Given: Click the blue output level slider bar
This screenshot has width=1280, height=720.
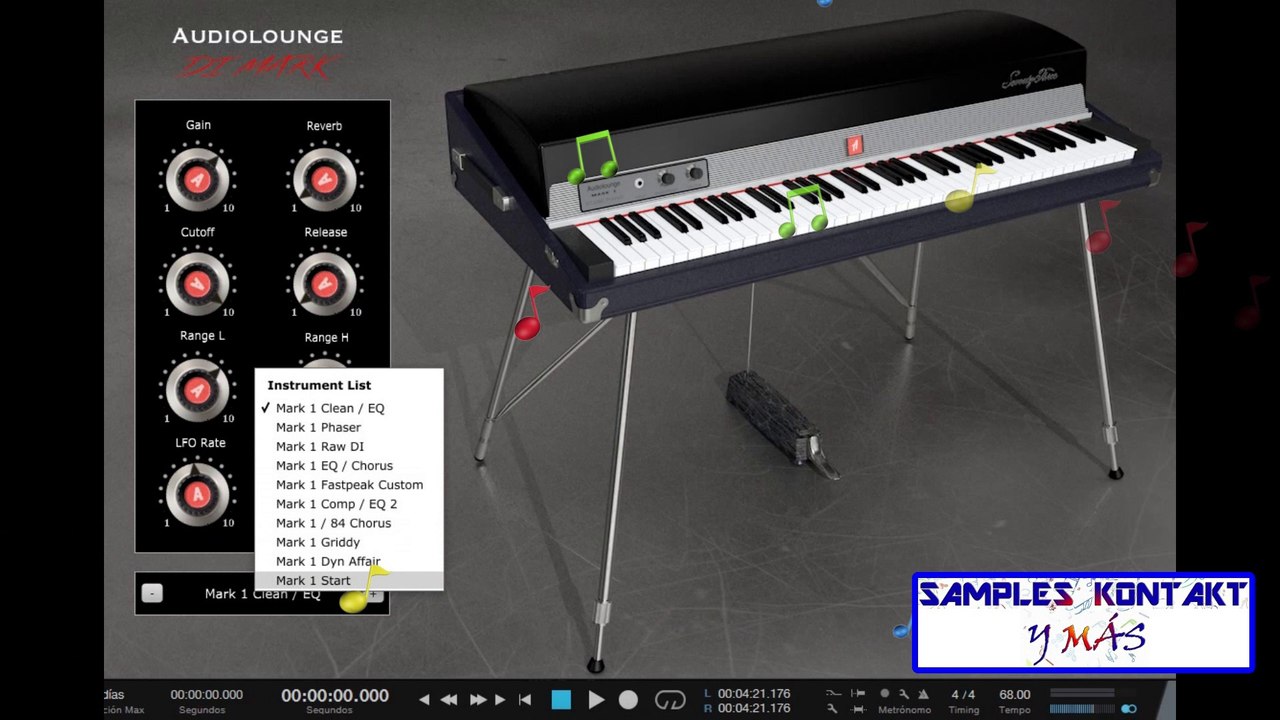Looking at the screenshot, I should [x=1082, y=709].
